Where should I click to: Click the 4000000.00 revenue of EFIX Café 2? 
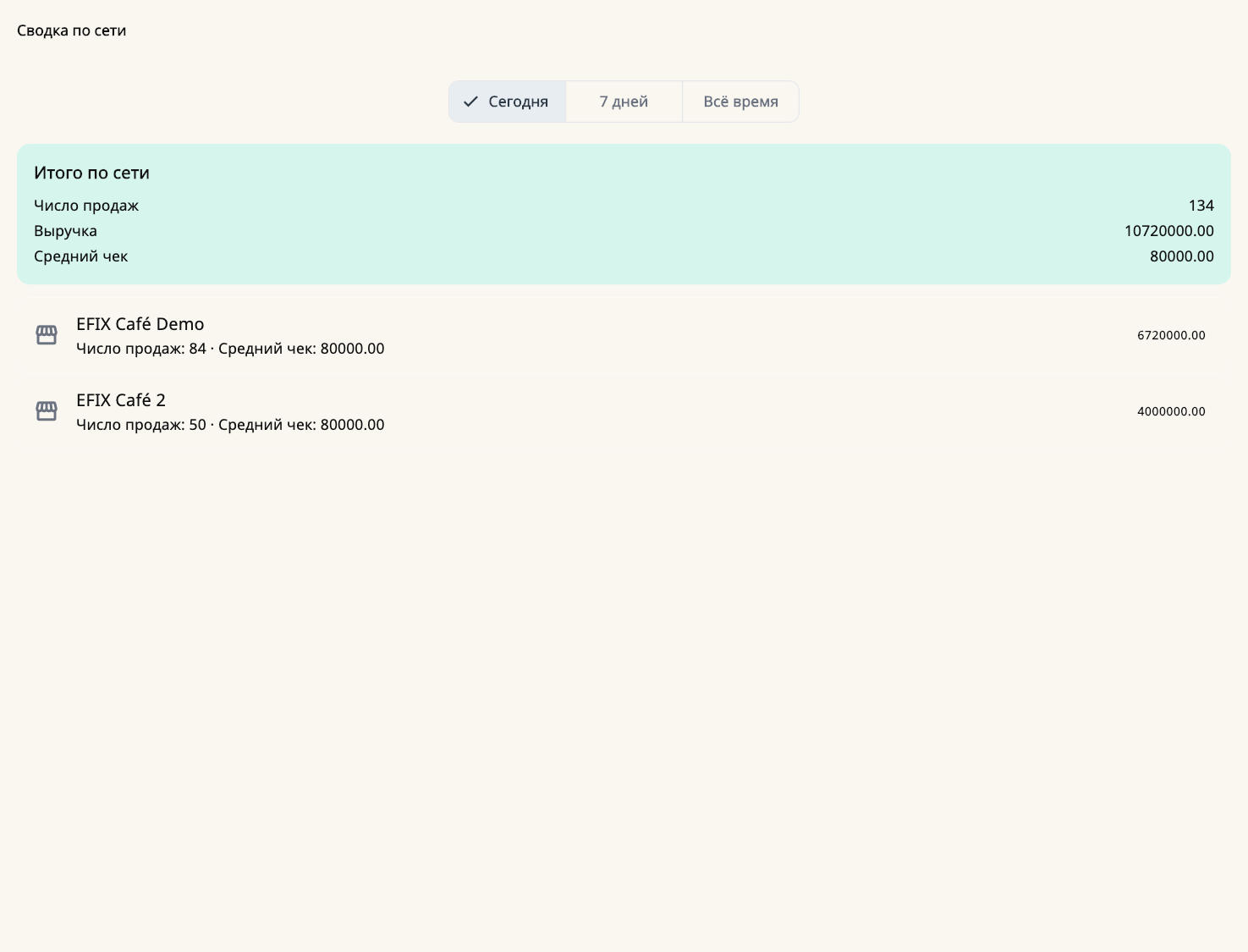coord(1171,411)
